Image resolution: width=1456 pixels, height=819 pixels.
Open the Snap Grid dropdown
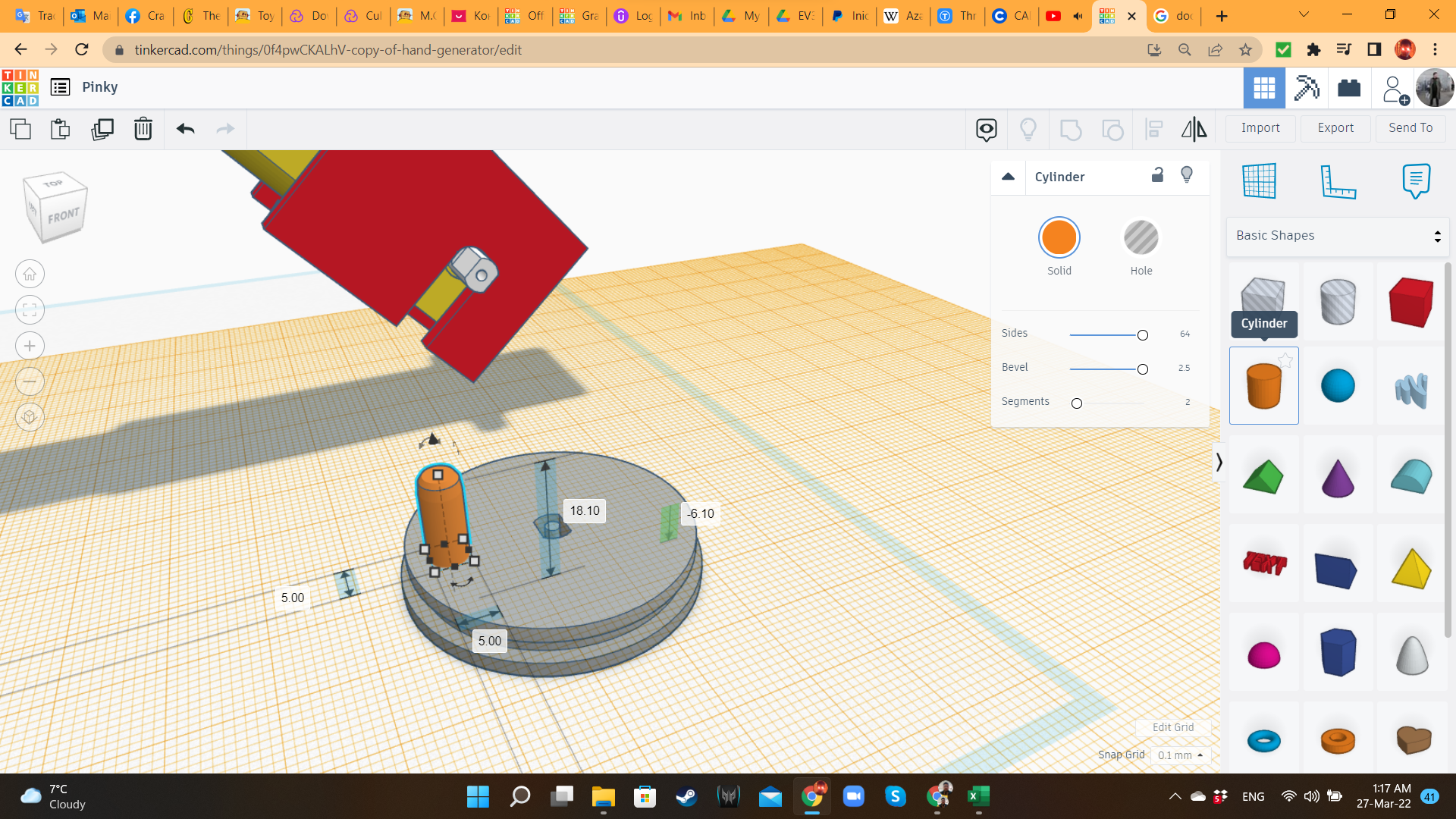(x=1180, y=755)
